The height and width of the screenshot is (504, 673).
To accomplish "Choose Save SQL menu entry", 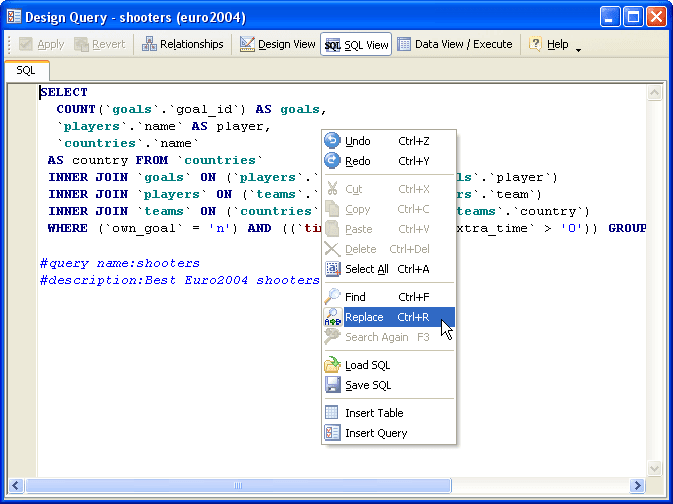I will 388,385.
